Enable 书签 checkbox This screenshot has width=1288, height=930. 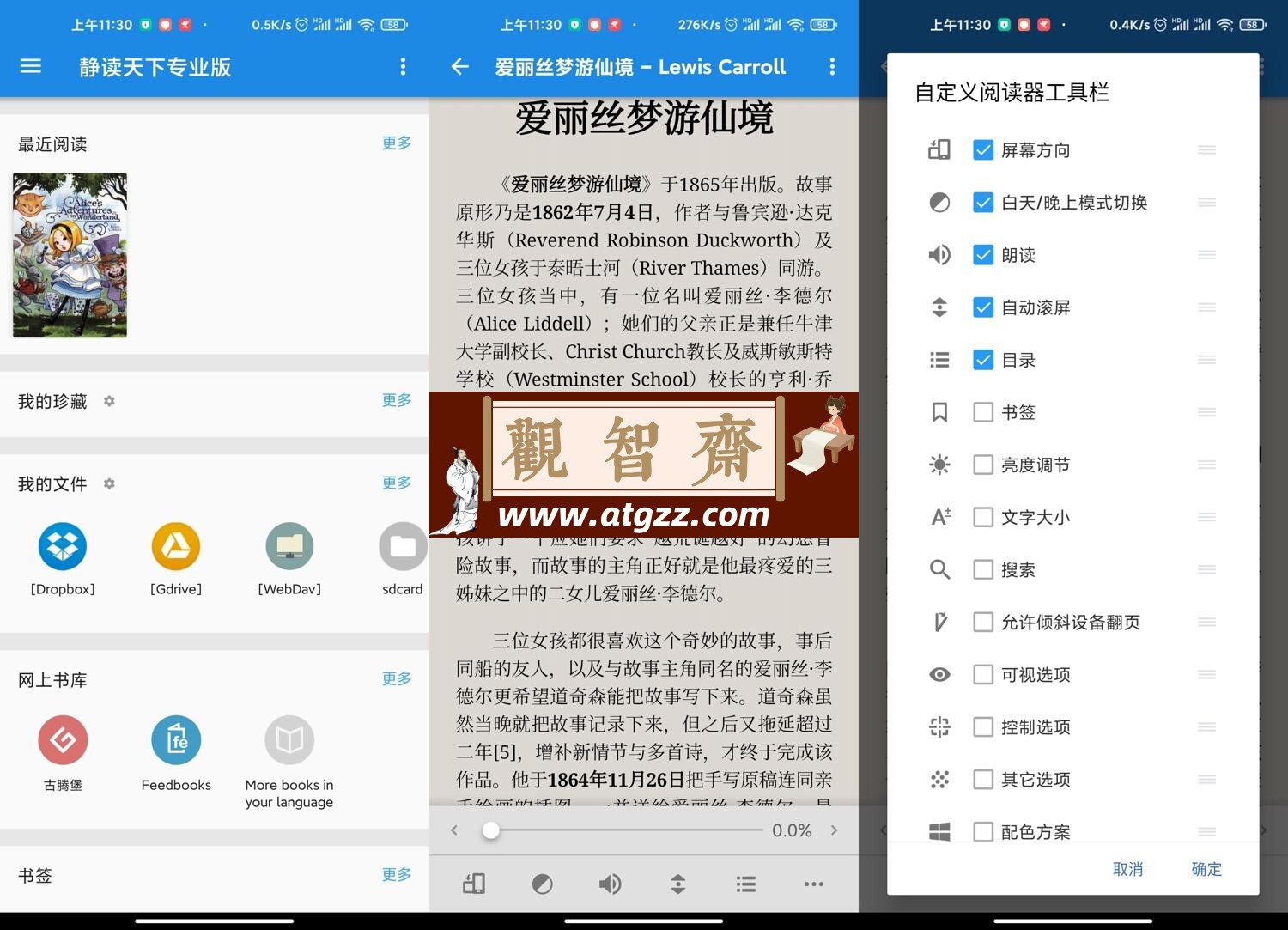coord(983,412)
